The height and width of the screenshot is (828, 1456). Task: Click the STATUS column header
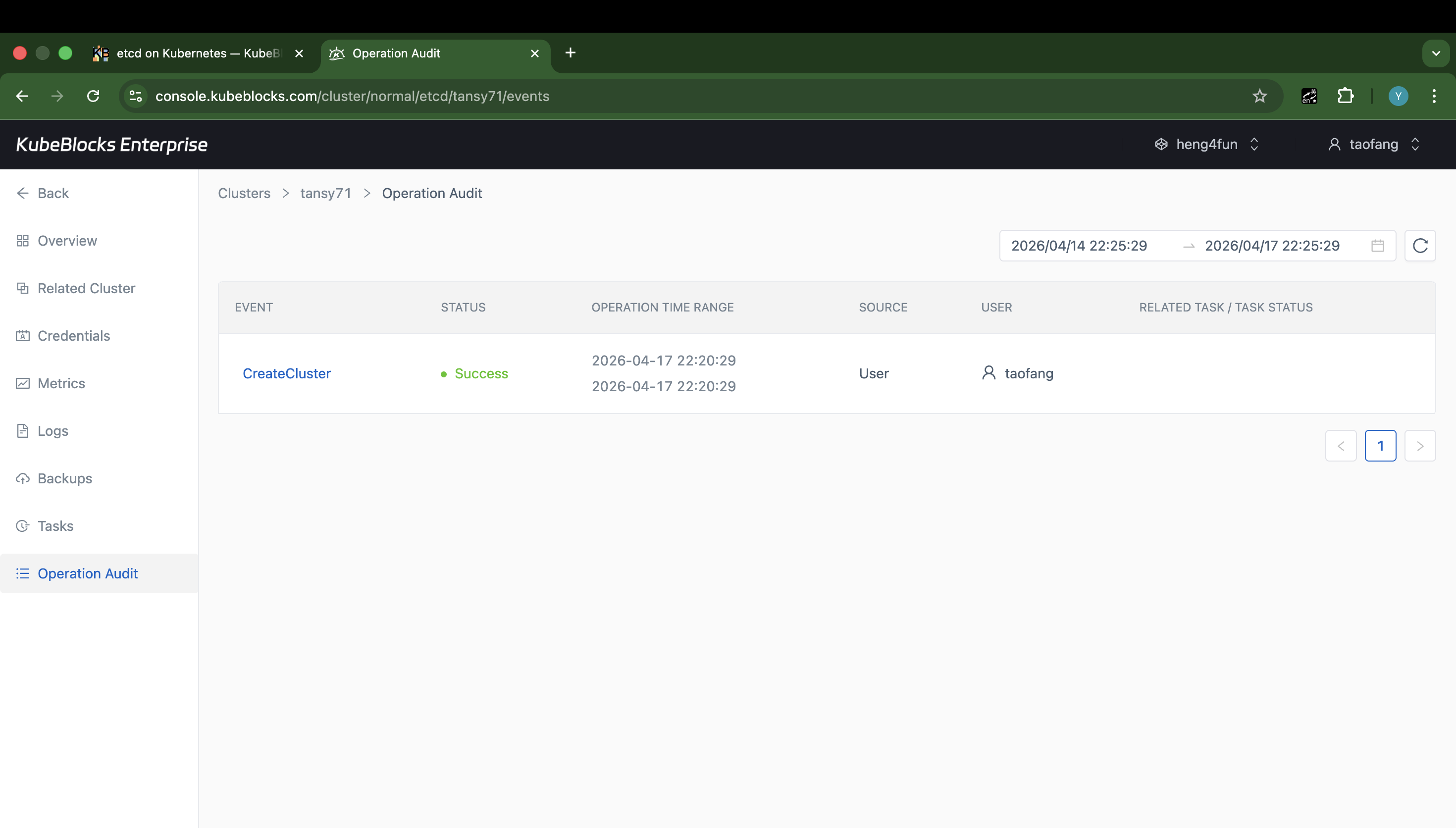[x=464, y=308]
